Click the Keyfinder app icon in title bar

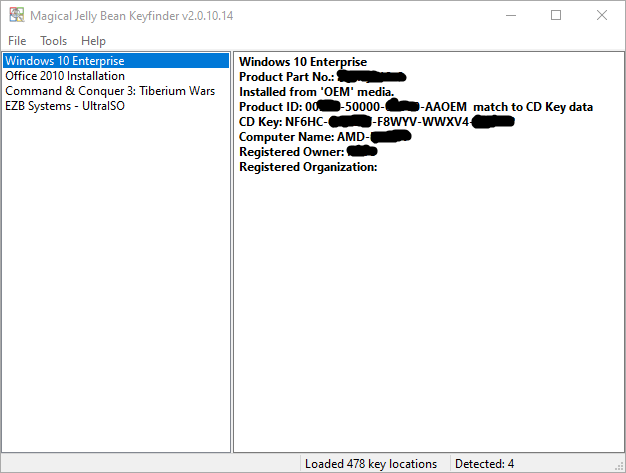pos(17,15)
